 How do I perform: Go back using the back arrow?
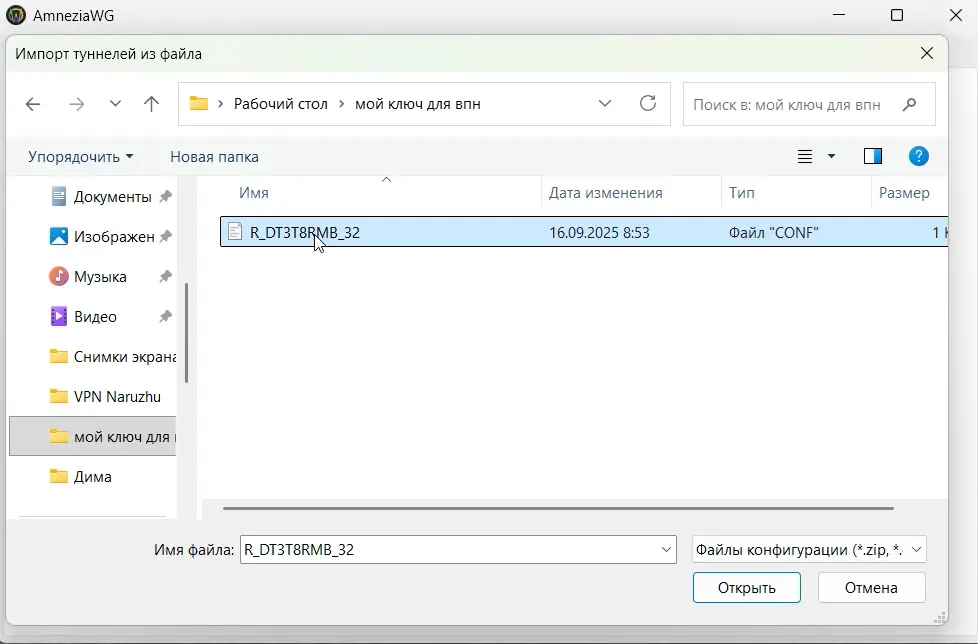click(33, 104)
